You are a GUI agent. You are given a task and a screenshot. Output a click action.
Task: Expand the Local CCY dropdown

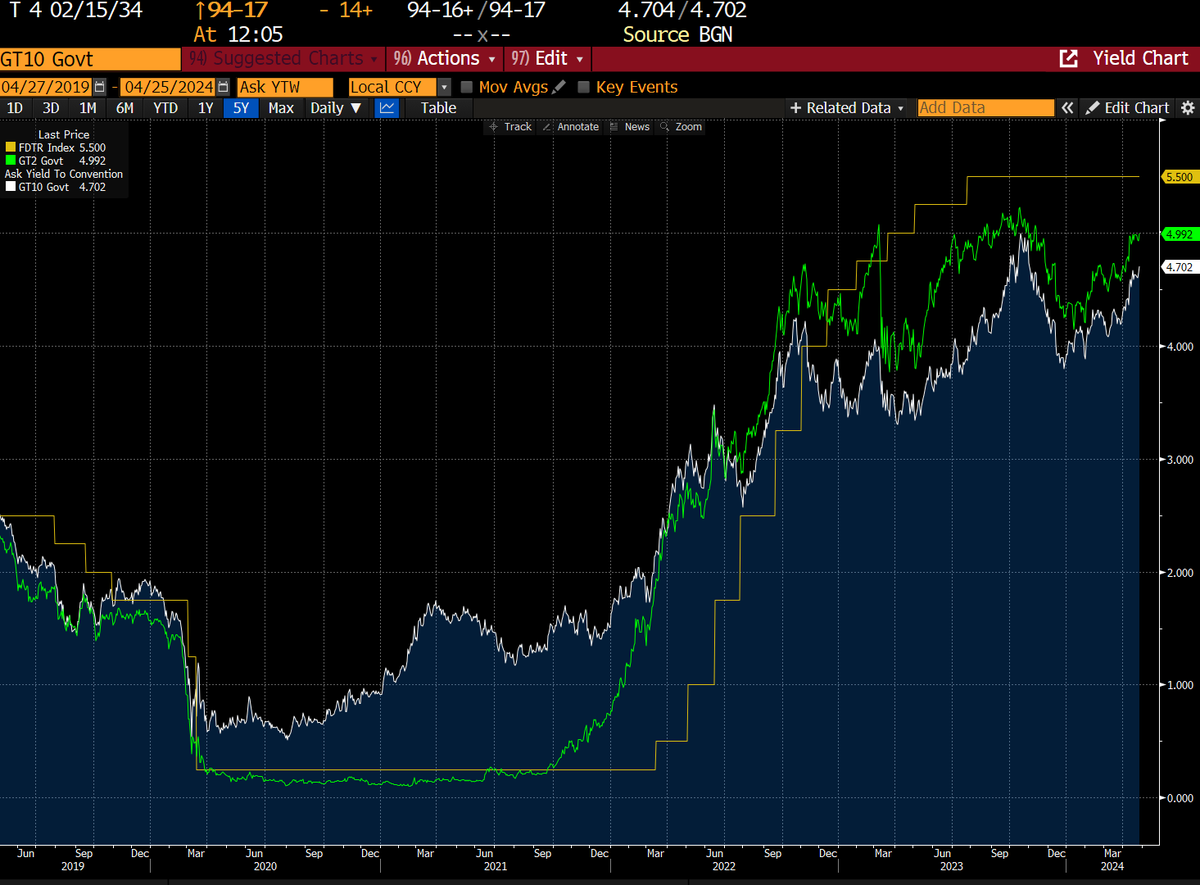tap(443, 86)
